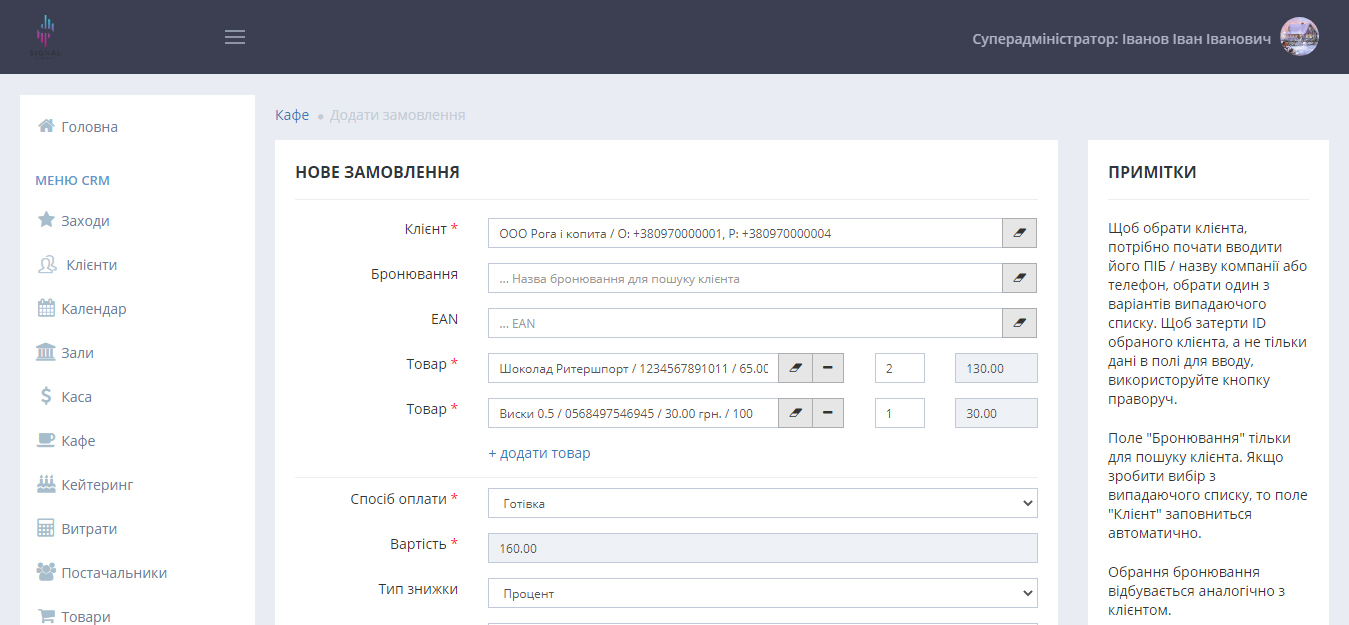Go to Календар in sidebar
This screenshot has width=1349, height=625.
tap(93, 309)
